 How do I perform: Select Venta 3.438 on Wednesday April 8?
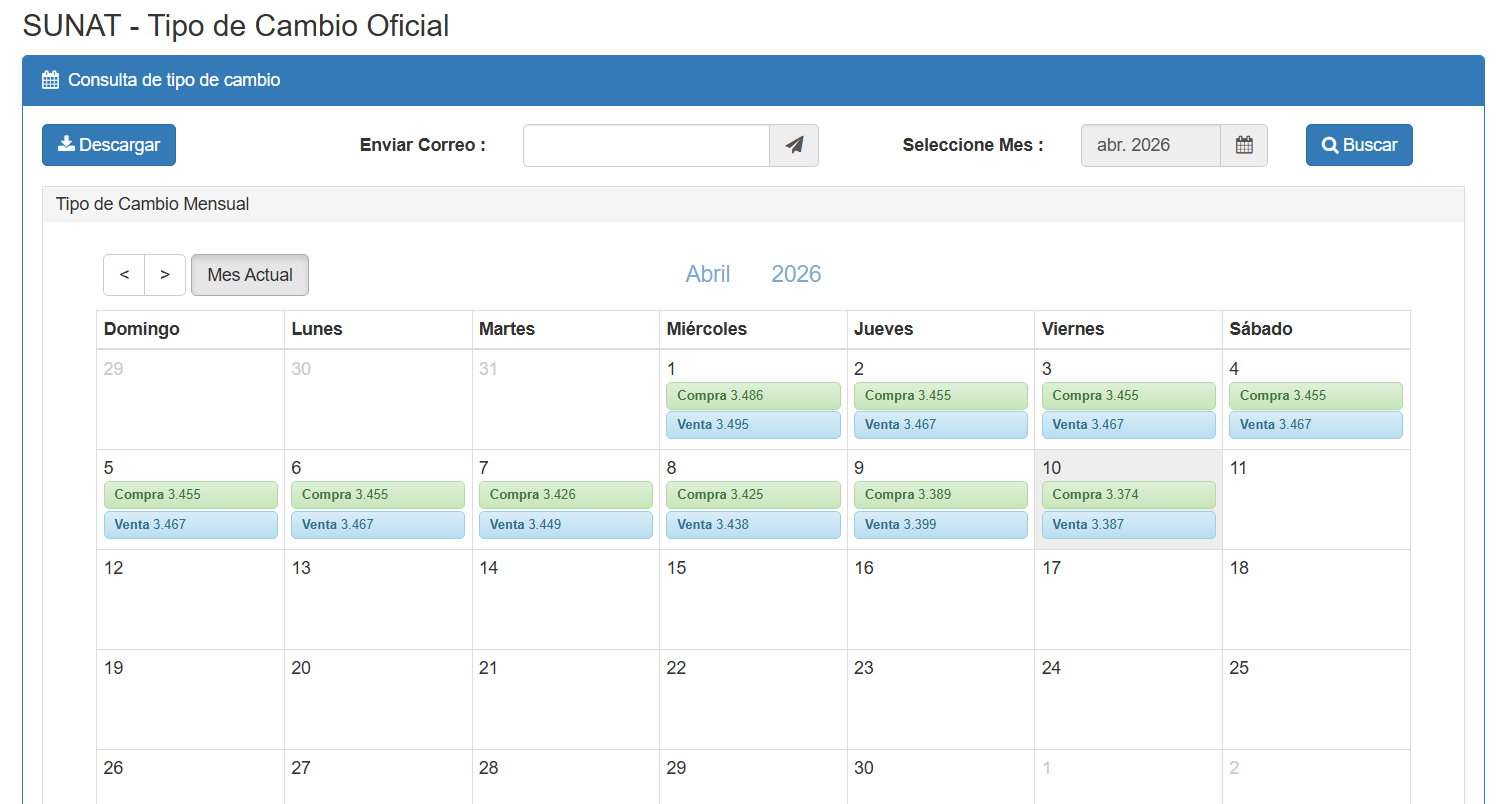[752, 525]
